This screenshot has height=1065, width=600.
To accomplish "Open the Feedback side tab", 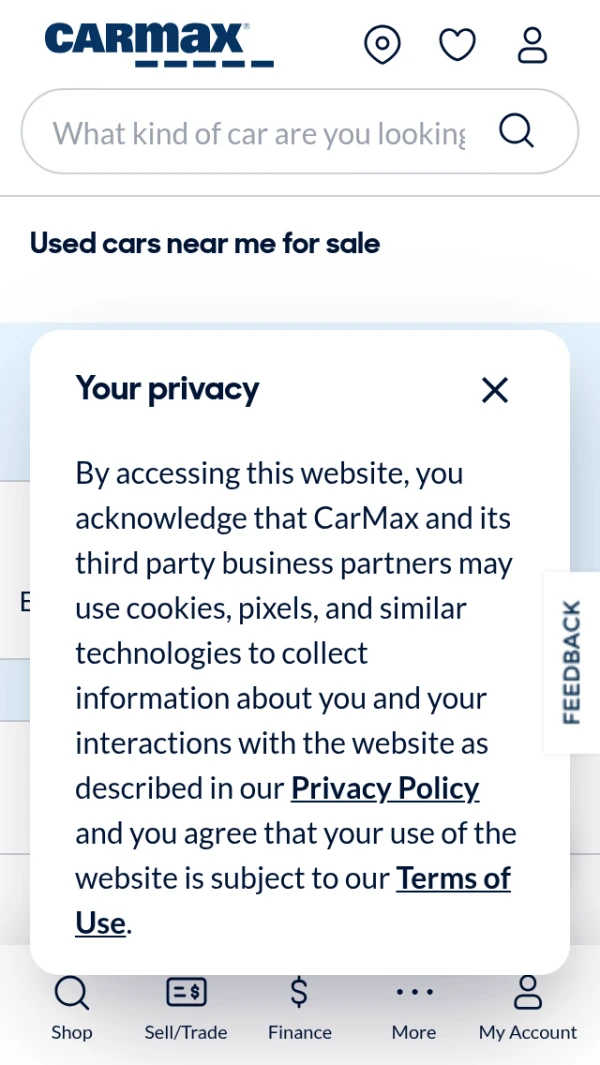I will 571,662.
